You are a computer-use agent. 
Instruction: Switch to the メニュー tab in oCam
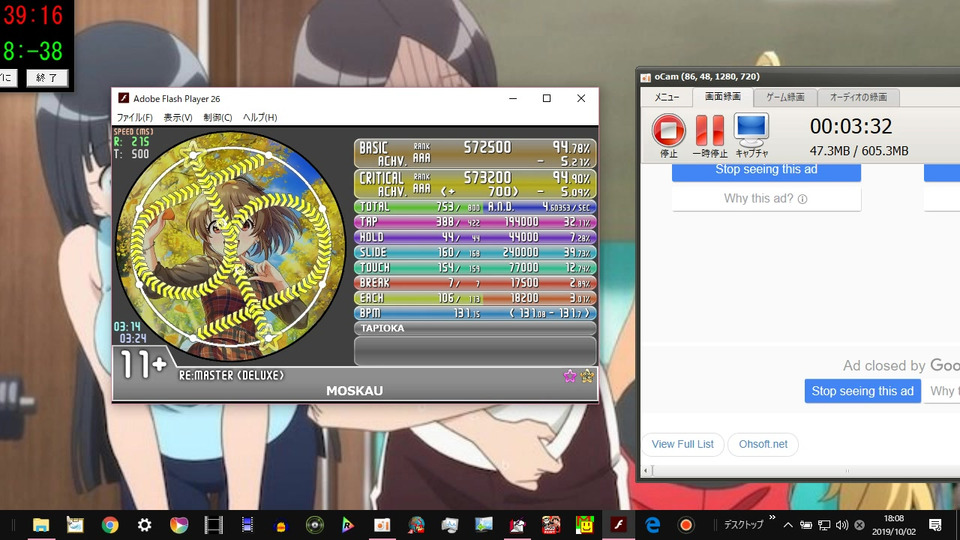click(667, 97)
